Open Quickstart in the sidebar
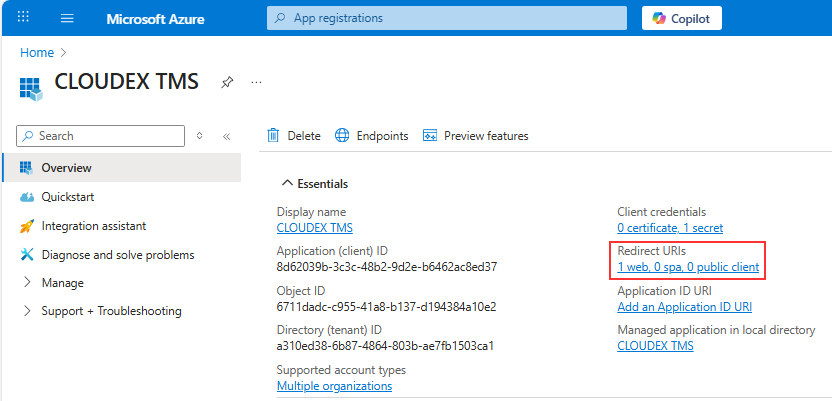This screenshot has height=401, width=832. click(x=67, y=197)
